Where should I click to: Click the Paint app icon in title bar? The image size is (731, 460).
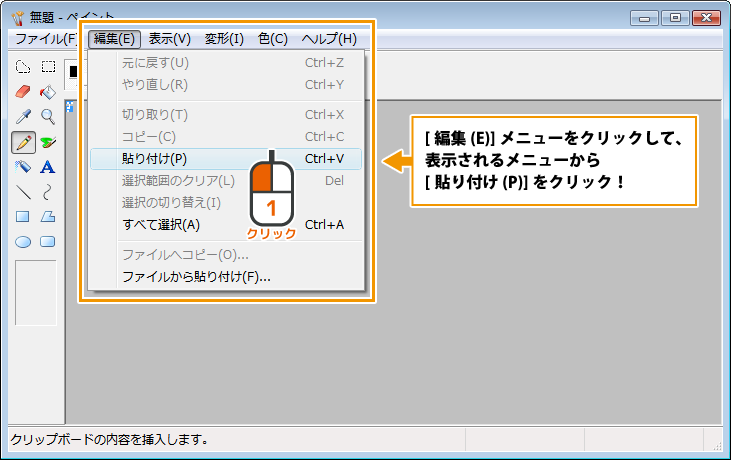pos(18,18)
